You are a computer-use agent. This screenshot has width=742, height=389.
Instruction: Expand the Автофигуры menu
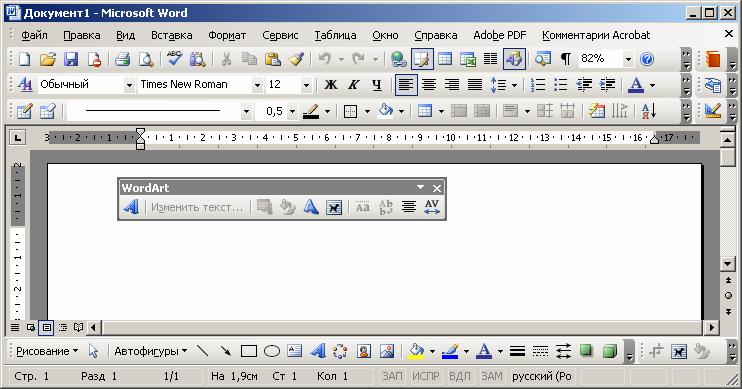[x=150, y=351]
